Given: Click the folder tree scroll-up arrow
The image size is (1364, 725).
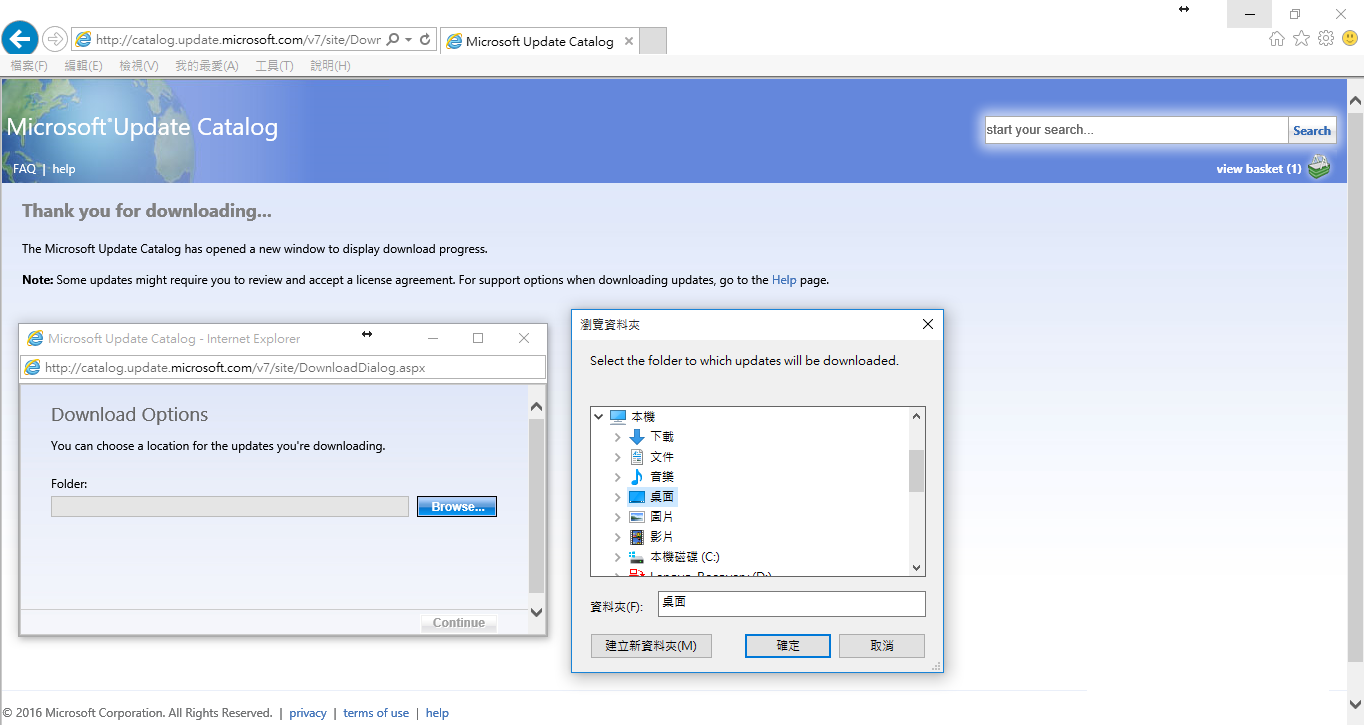Looking at the screenshot, I should (x=916, y=416).
